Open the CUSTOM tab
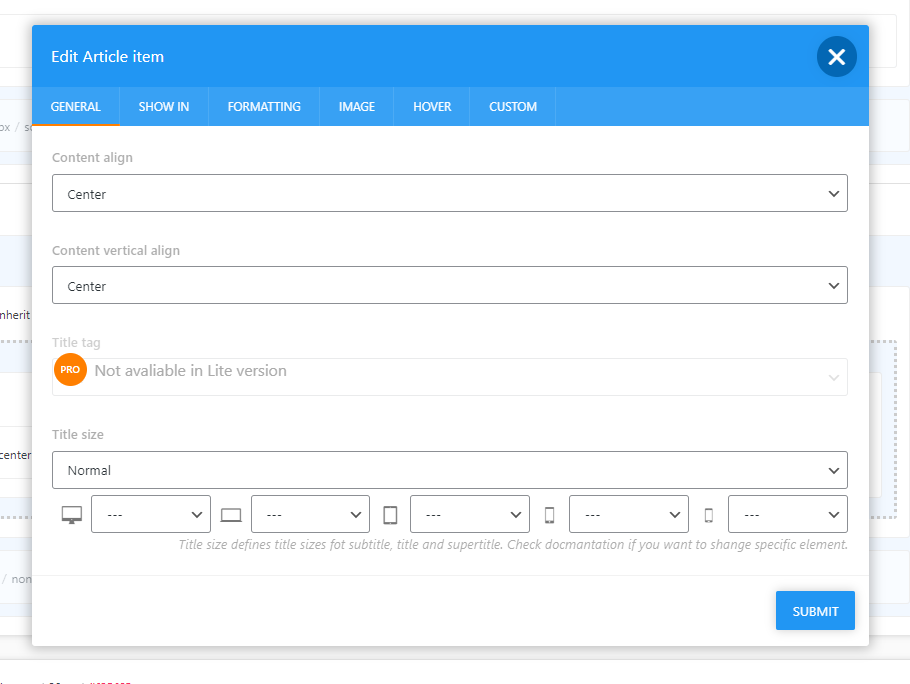The width and height of the screenshot is (910, 684). pos(512,107)
